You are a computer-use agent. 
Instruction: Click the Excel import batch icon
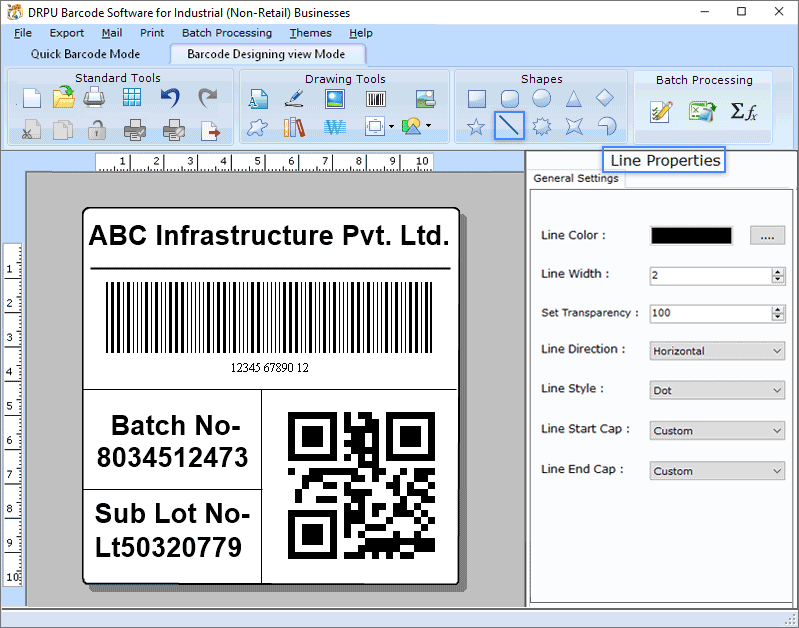tap(702, 111)
